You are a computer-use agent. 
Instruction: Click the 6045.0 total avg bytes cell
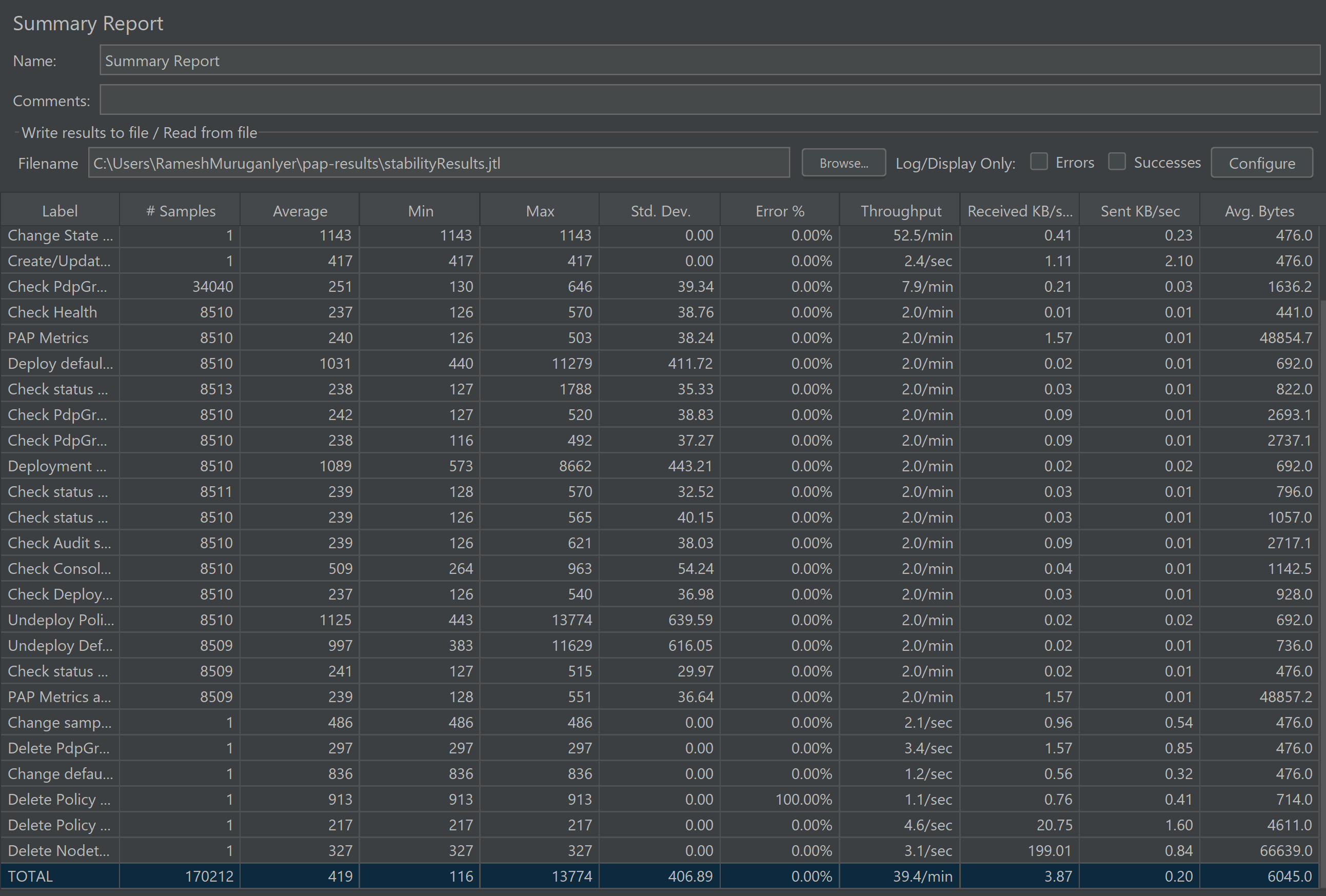click(x=1259, y=877)
